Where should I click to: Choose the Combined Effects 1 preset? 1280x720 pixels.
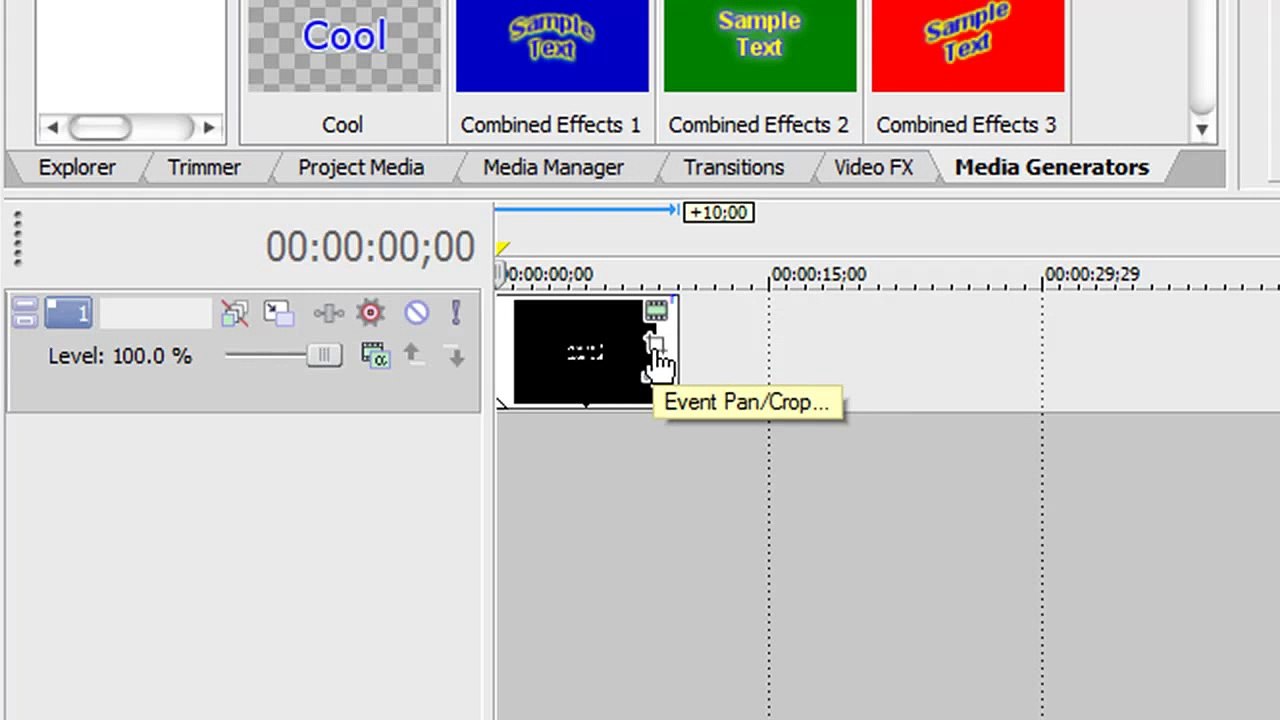pos(552,46)
